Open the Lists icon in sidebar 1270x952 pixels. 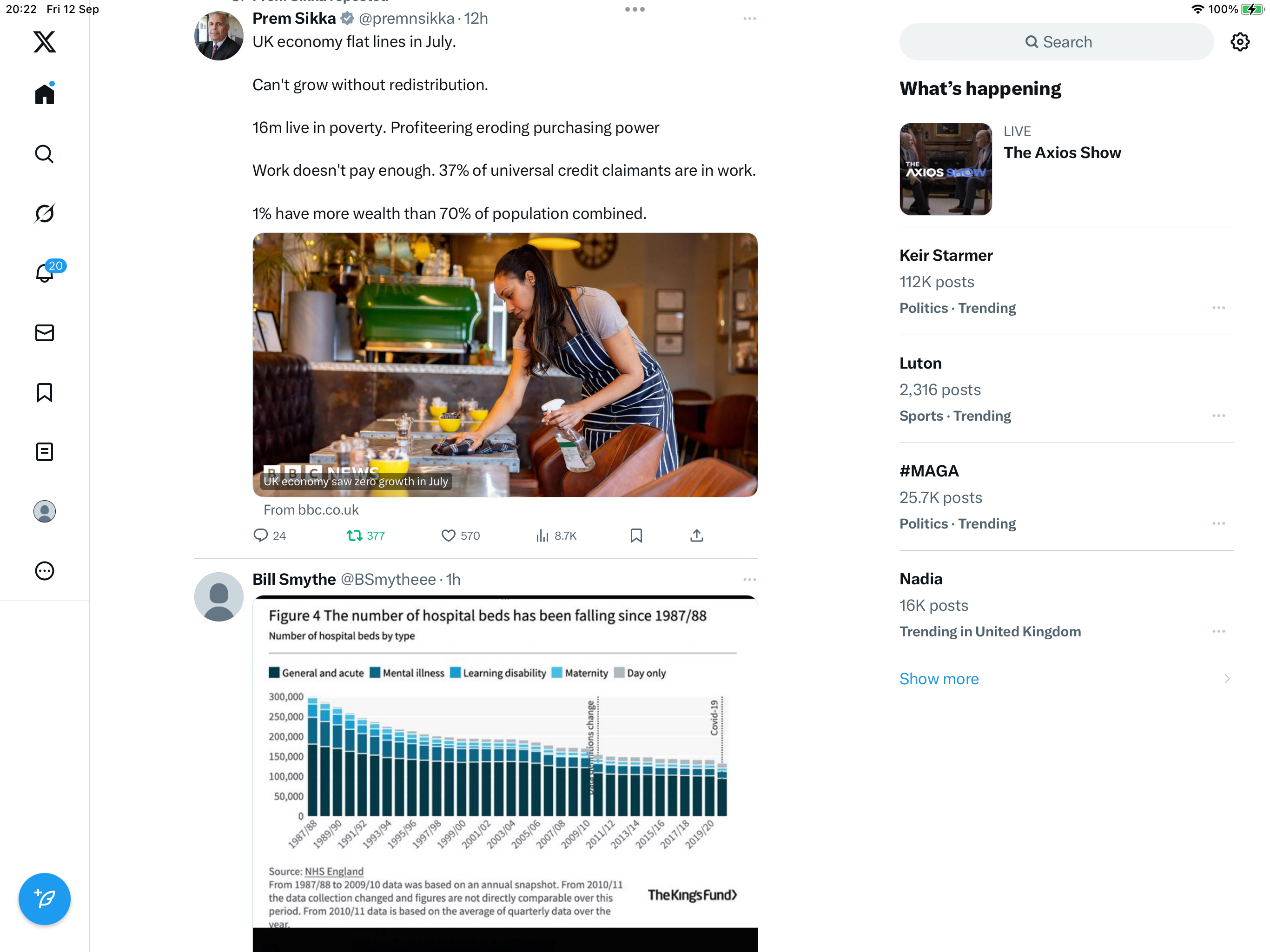point(44,452)
